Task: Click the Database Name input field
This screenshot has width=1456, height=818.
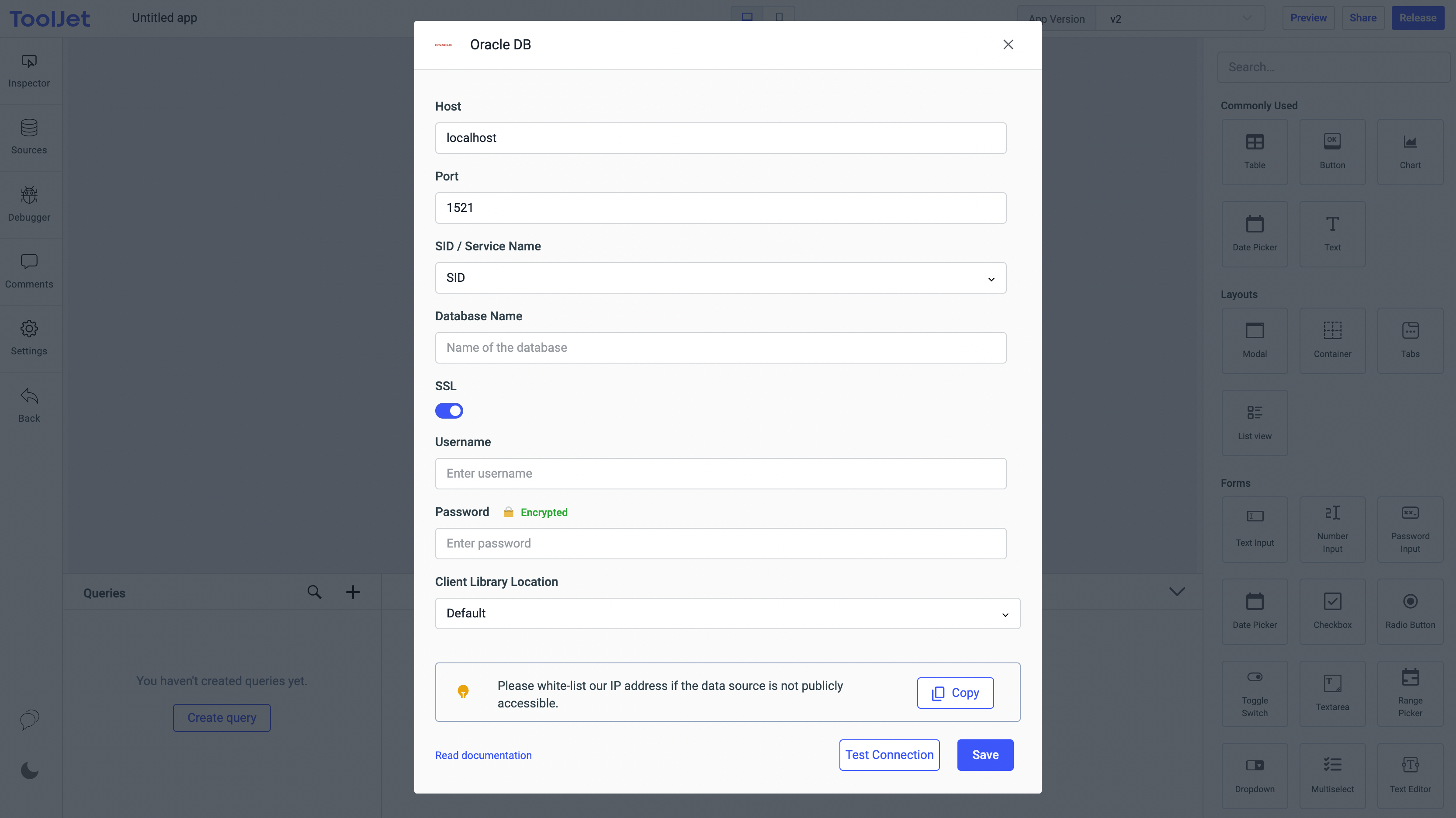Action: coord(720,348)
